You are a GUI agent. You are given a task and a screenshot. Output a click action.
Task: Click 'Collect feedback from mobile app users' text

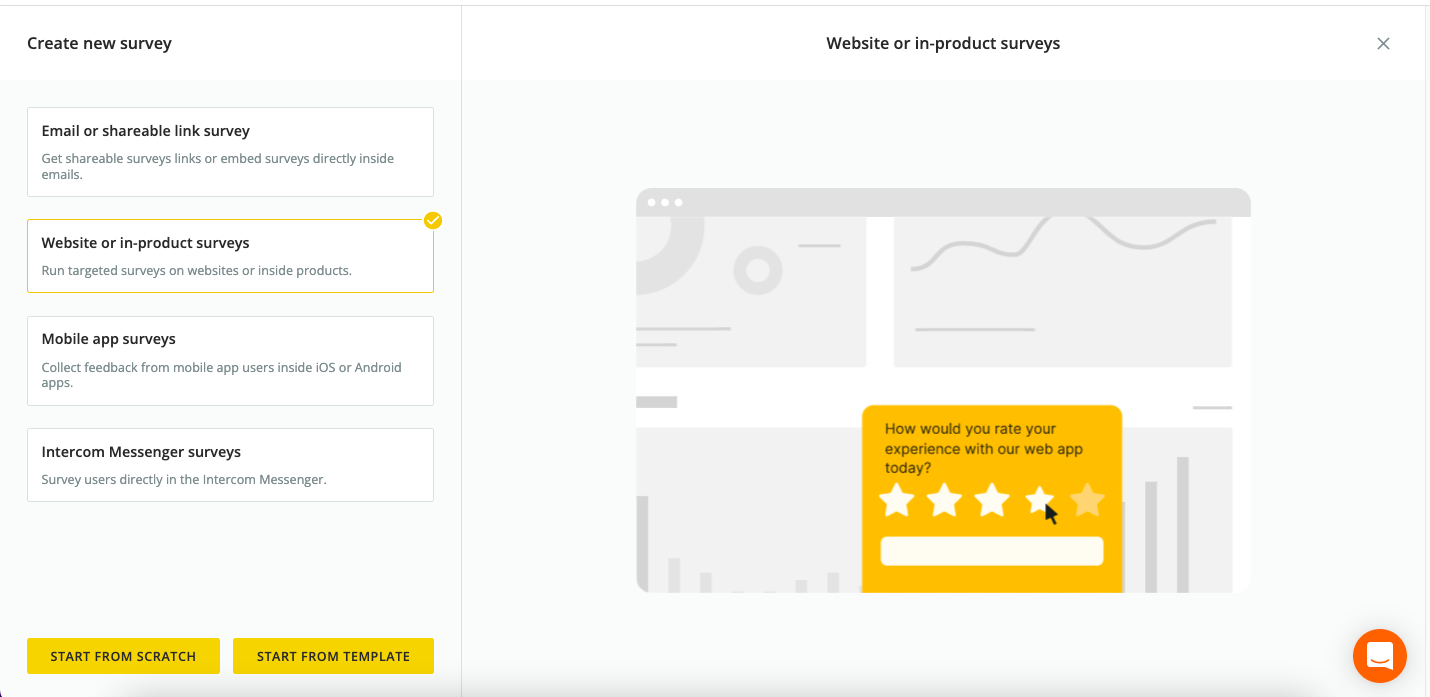click(221, 375)
